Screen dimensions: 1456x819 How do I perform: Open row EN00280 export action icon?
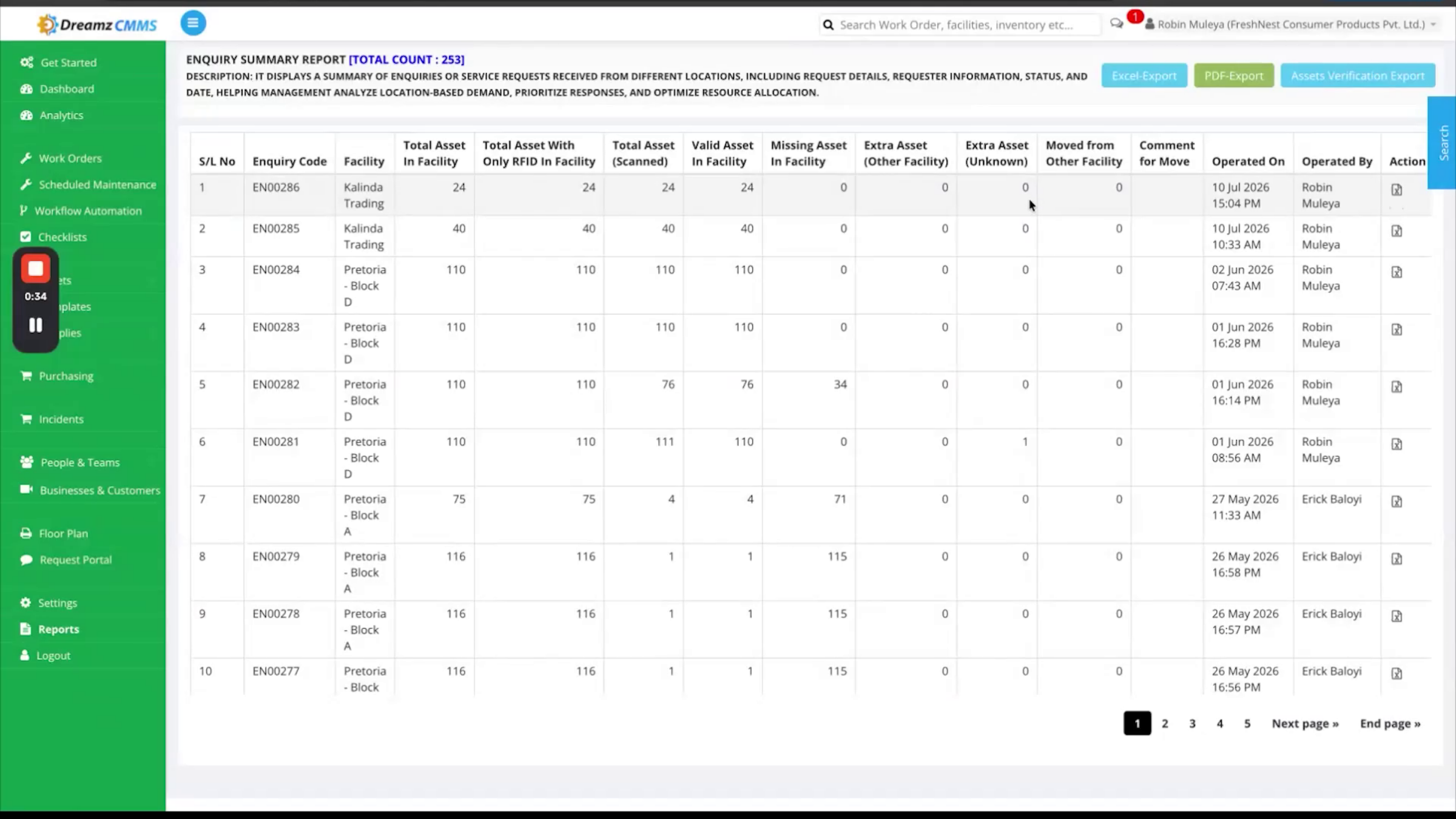(1397, 502)
